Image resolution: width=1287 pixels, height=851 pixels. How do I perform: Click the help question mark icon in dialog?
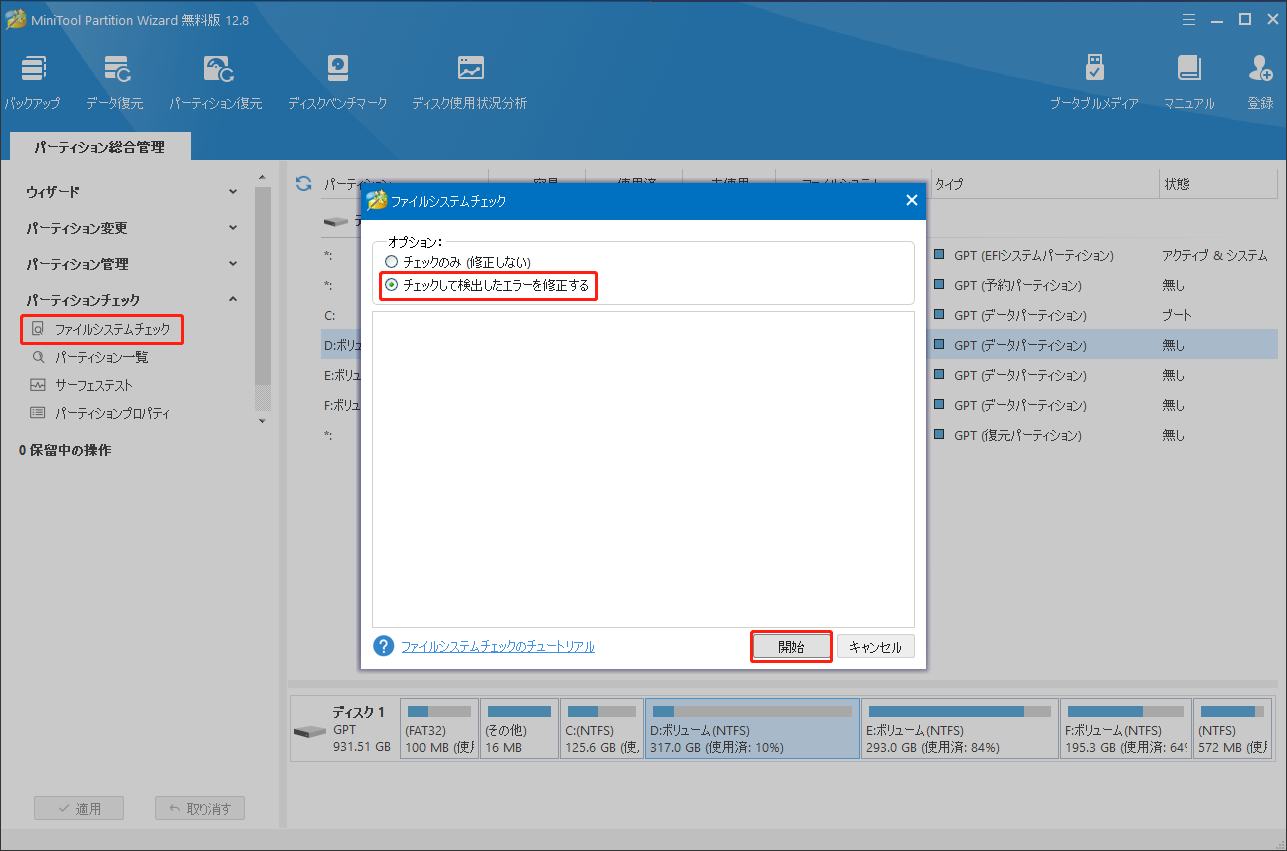[x=383, y=646]
